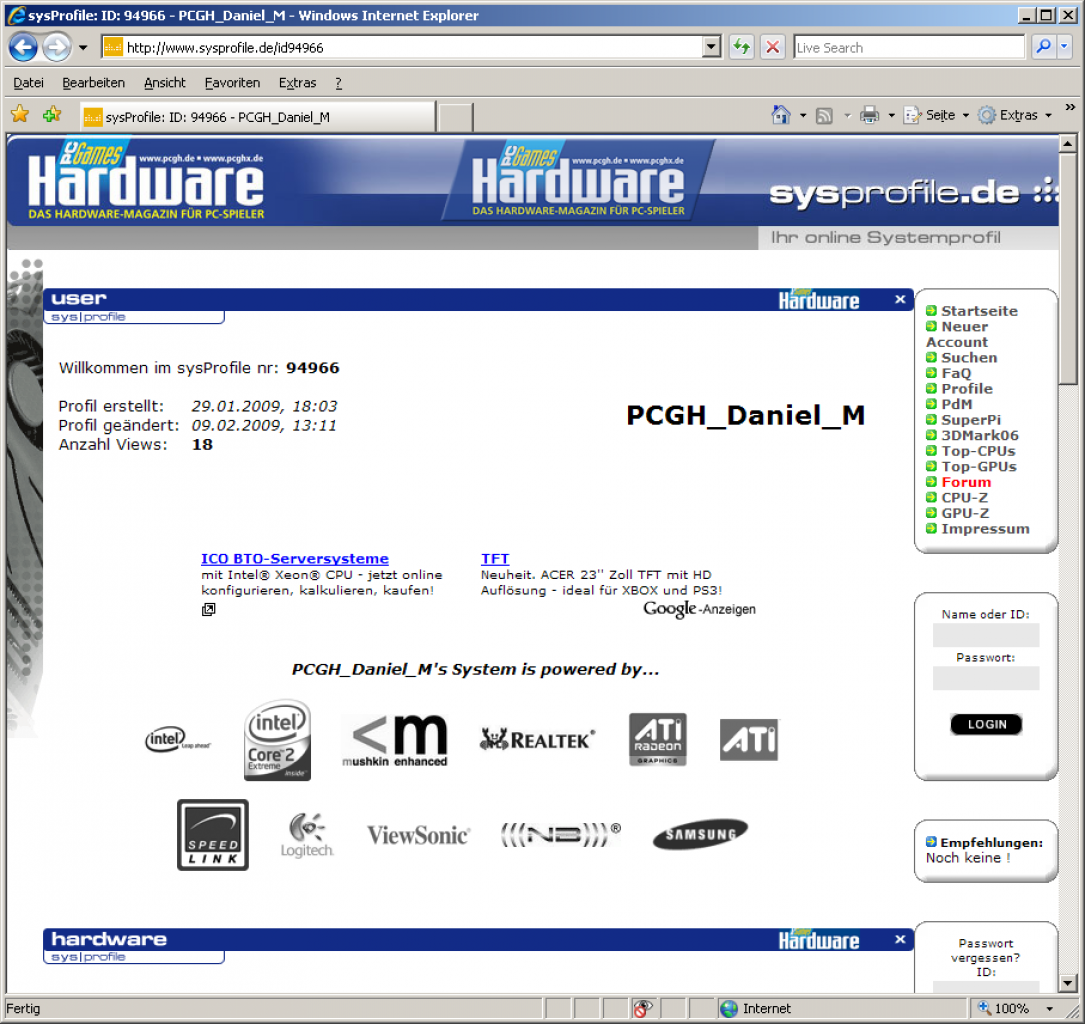Click the ViewSonic logo
This screenshot has height=1024, width=1085.
418,835
